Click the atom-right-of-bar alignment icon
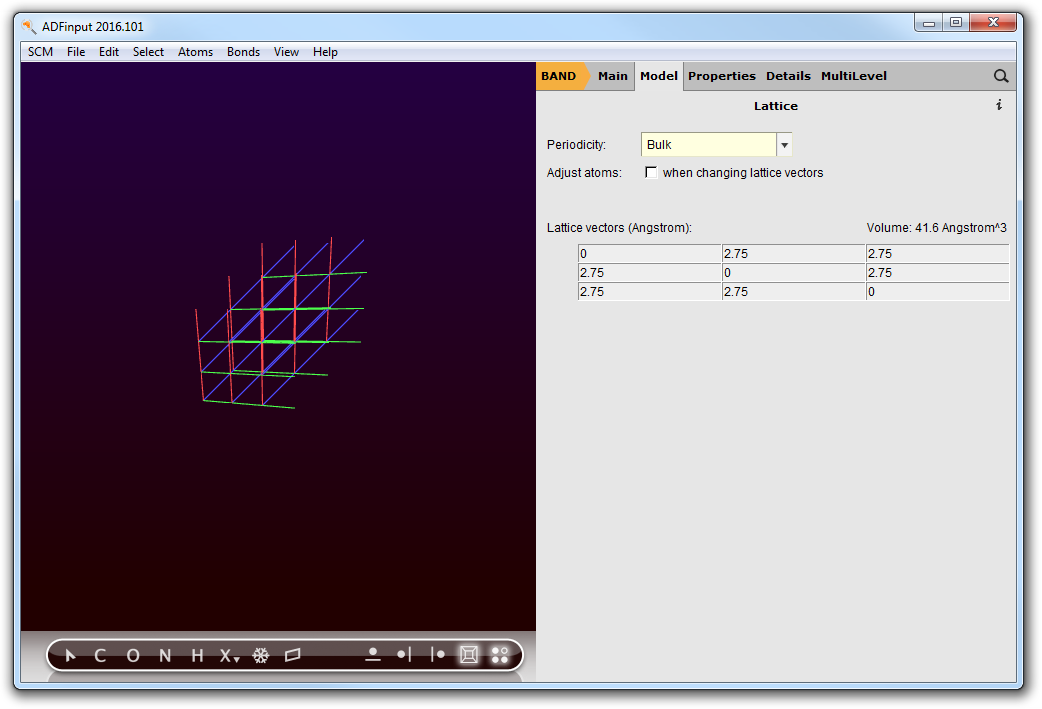 click(x=437, y=655)
